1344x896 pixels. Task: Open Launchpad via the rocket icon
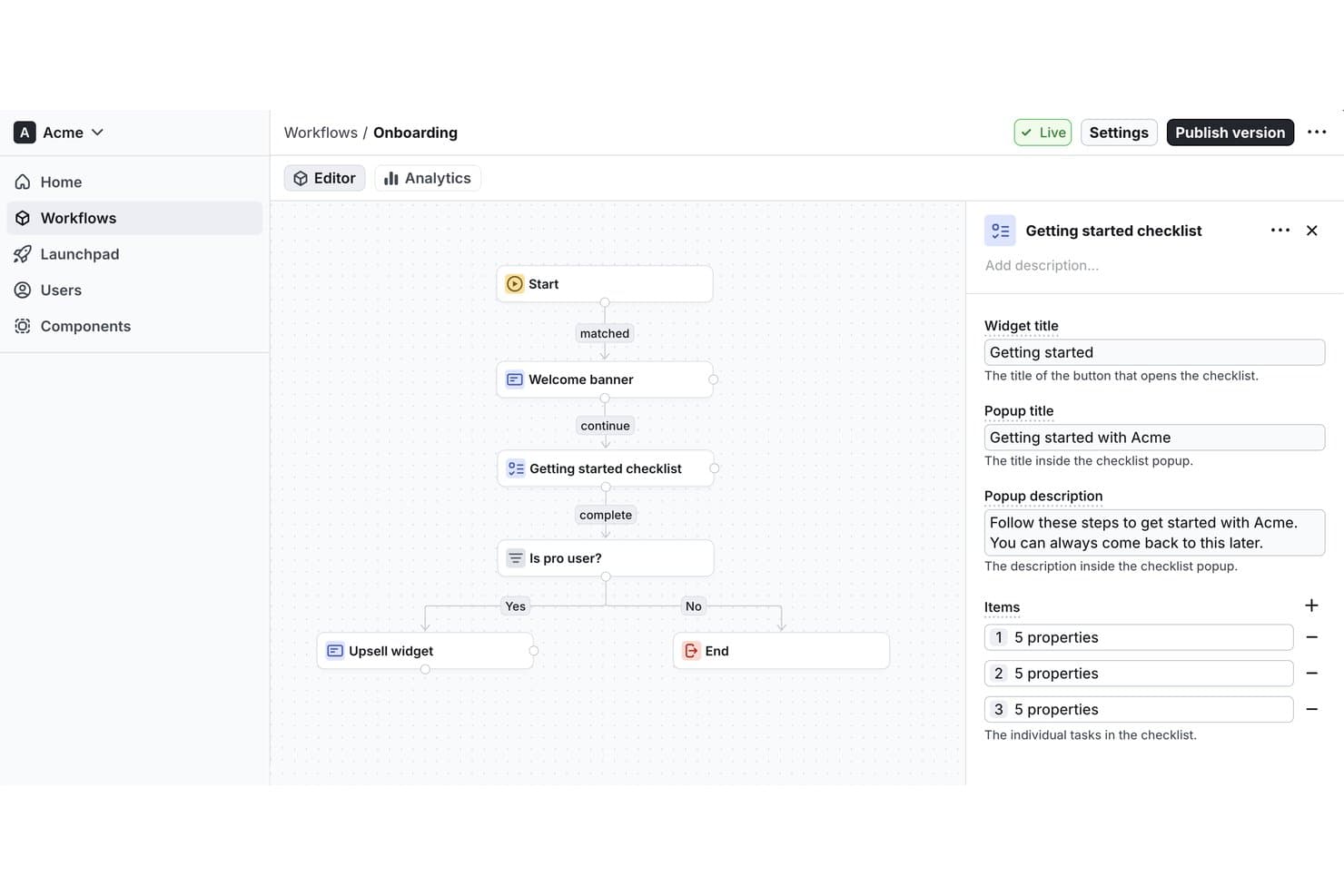tap(23, 254)
